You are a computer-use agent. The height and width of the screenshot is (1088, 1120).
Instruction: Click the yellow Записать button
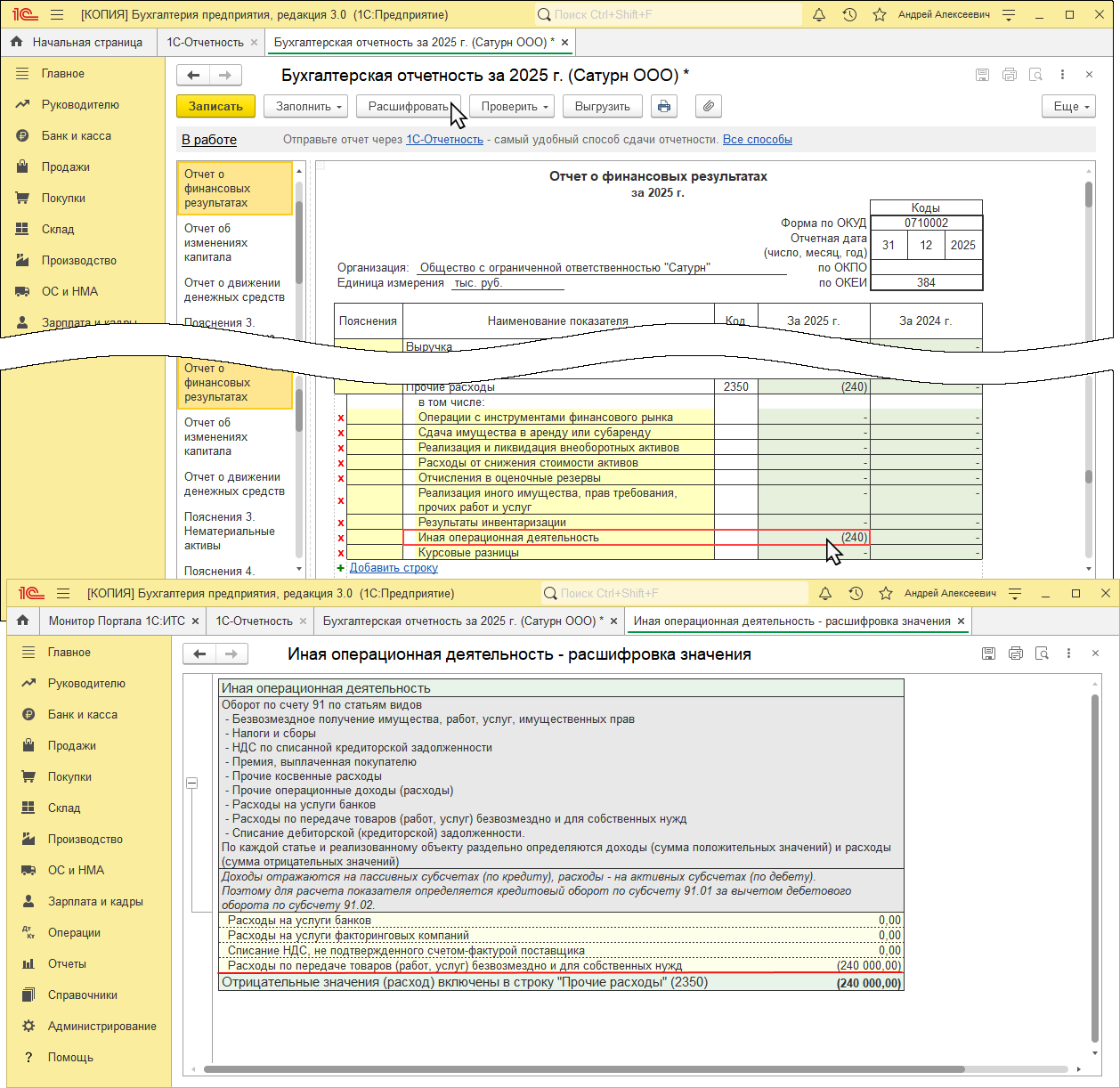(215, 106)
